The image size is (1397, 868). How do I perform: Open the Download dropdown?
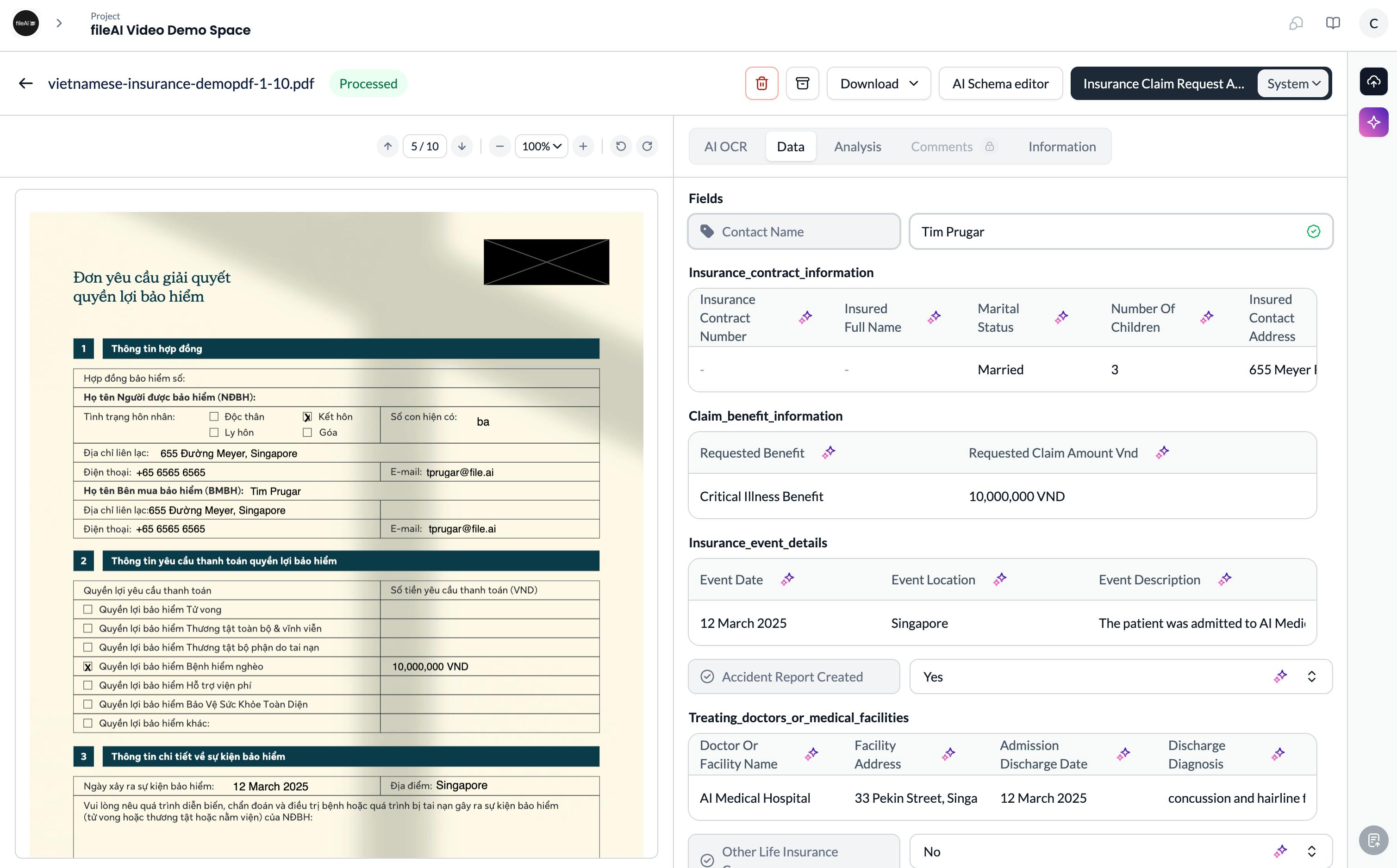[879, 83]
